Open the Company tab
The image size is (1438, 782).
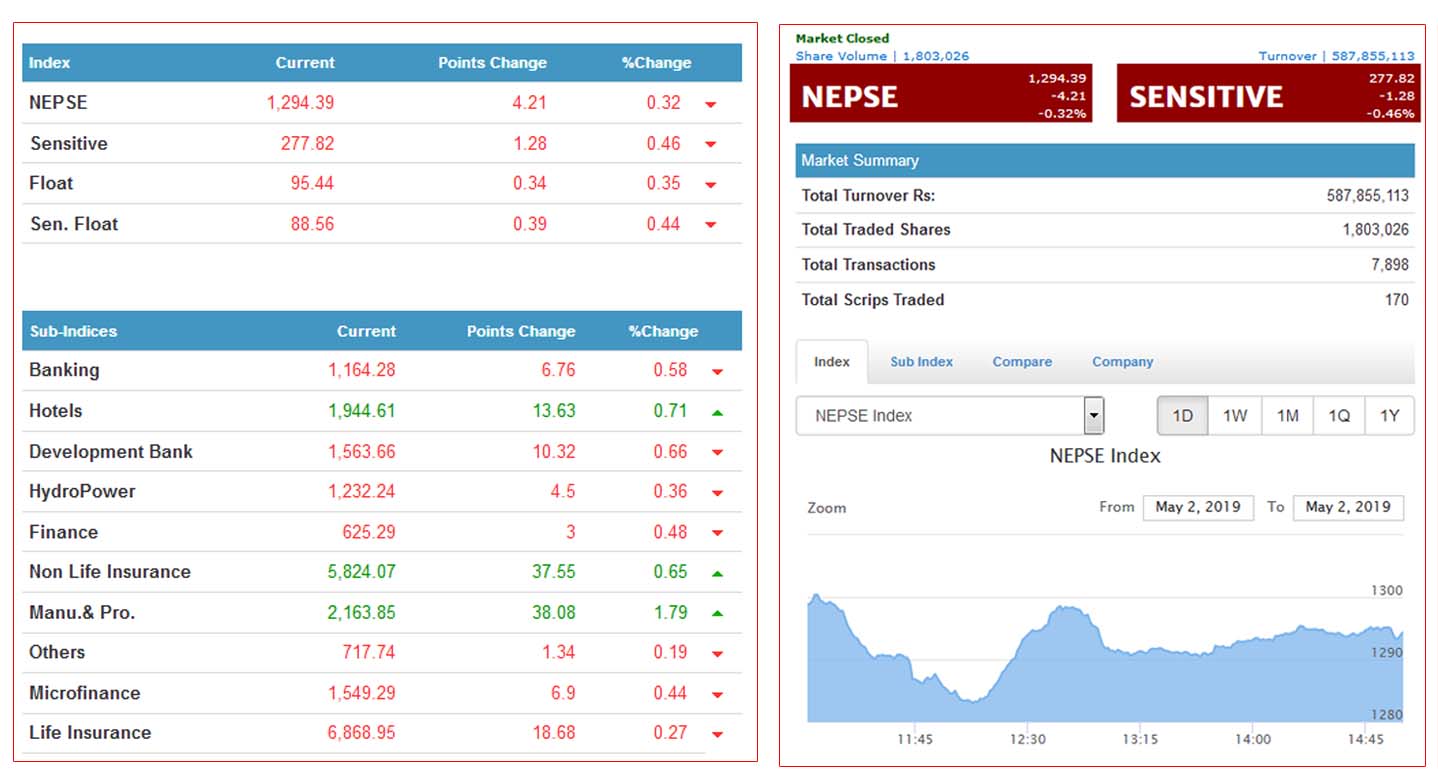(1122, 362)
